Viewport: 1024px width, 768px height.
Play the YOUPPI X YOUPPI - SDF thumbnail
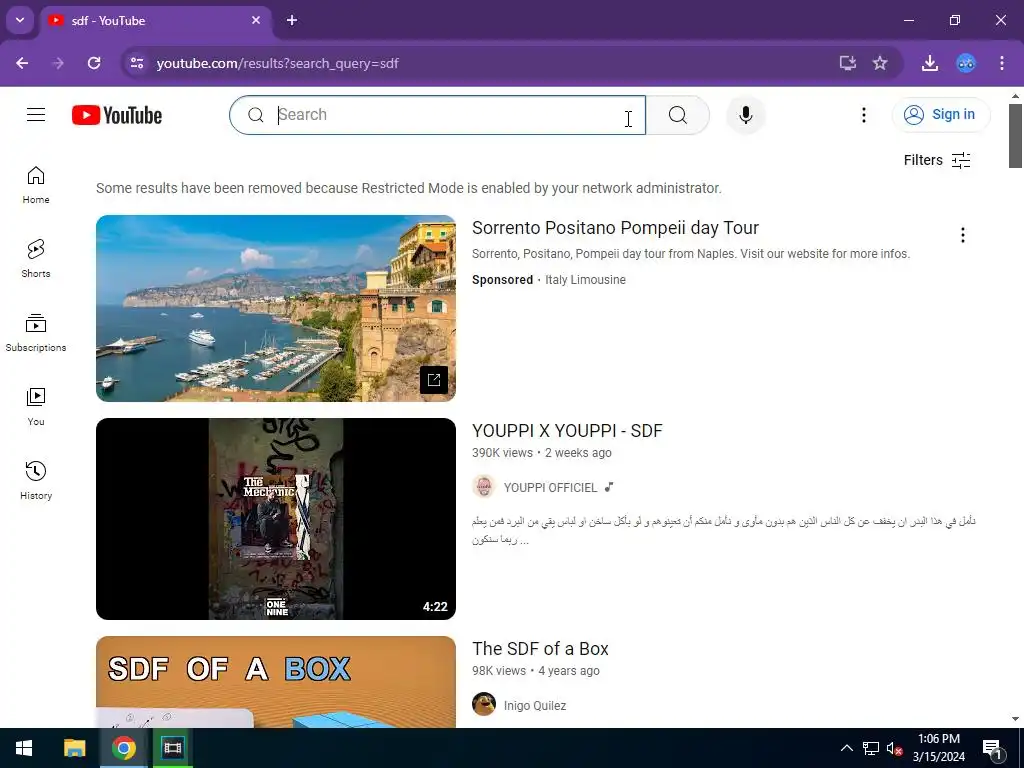coord(276,519)
